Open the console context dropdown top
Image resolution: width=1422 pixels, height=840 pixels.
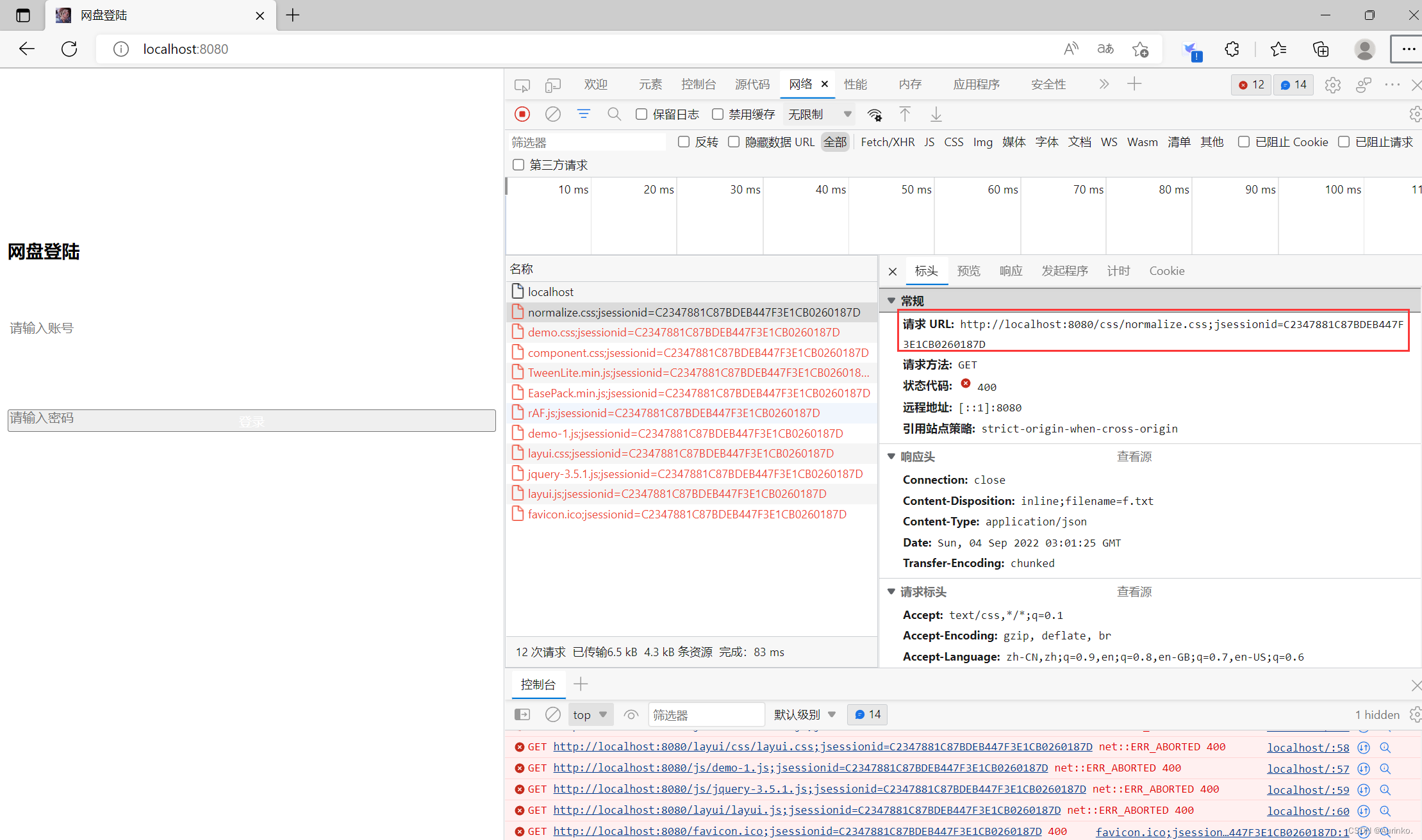pyautogui.click(x=590, y=714)
